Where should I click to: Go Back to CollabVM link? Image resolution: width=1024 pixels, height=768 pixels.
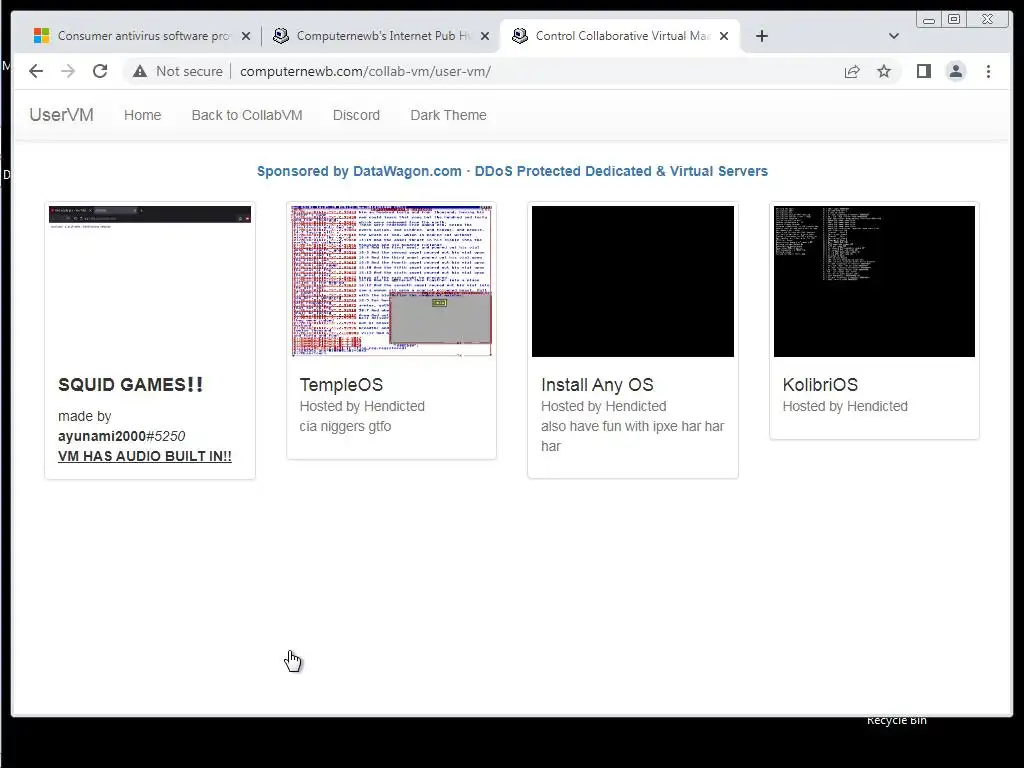pos(247,115)
